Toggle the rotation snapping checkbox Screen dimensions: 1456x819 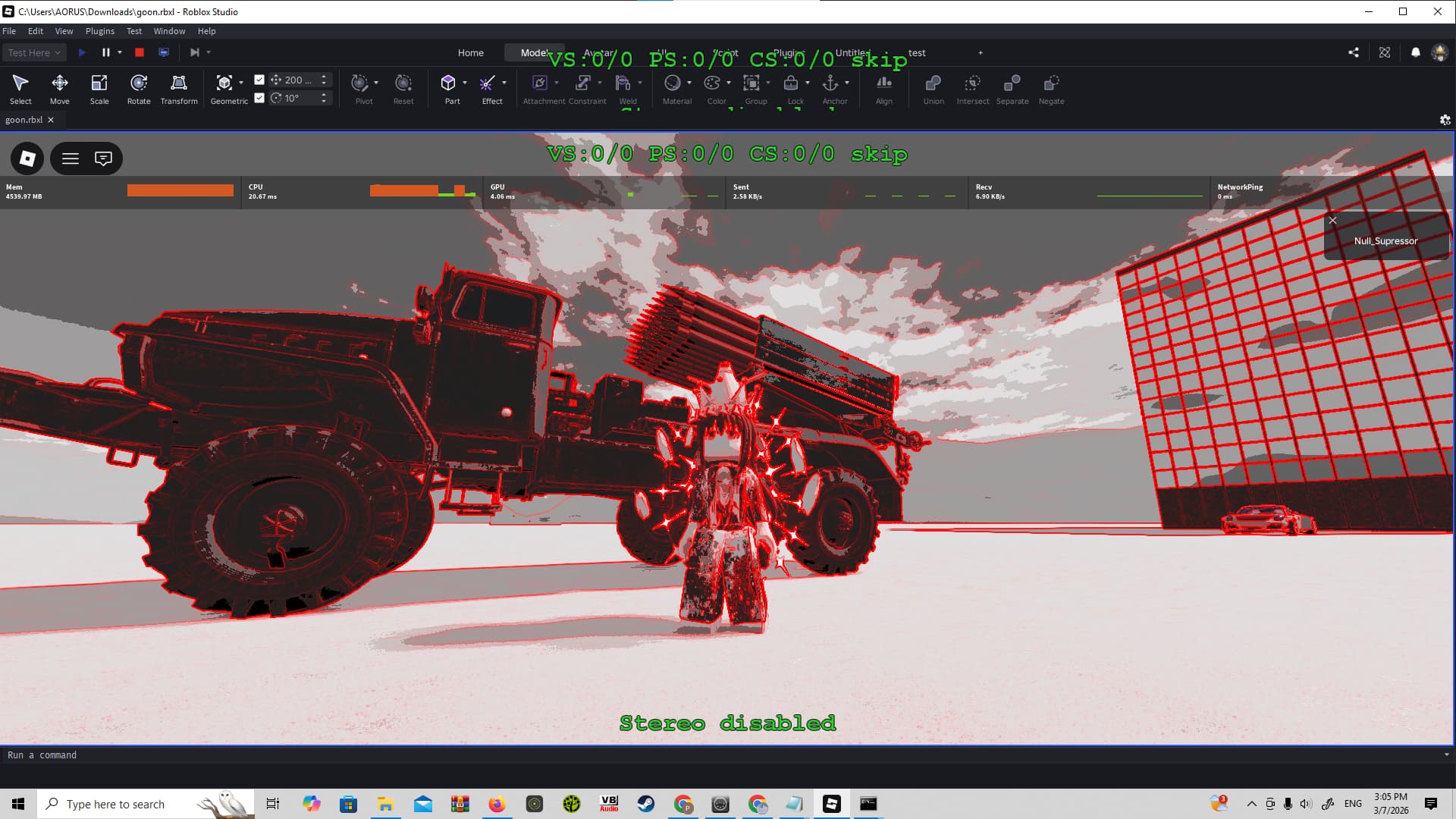click(x=259, y=98)
